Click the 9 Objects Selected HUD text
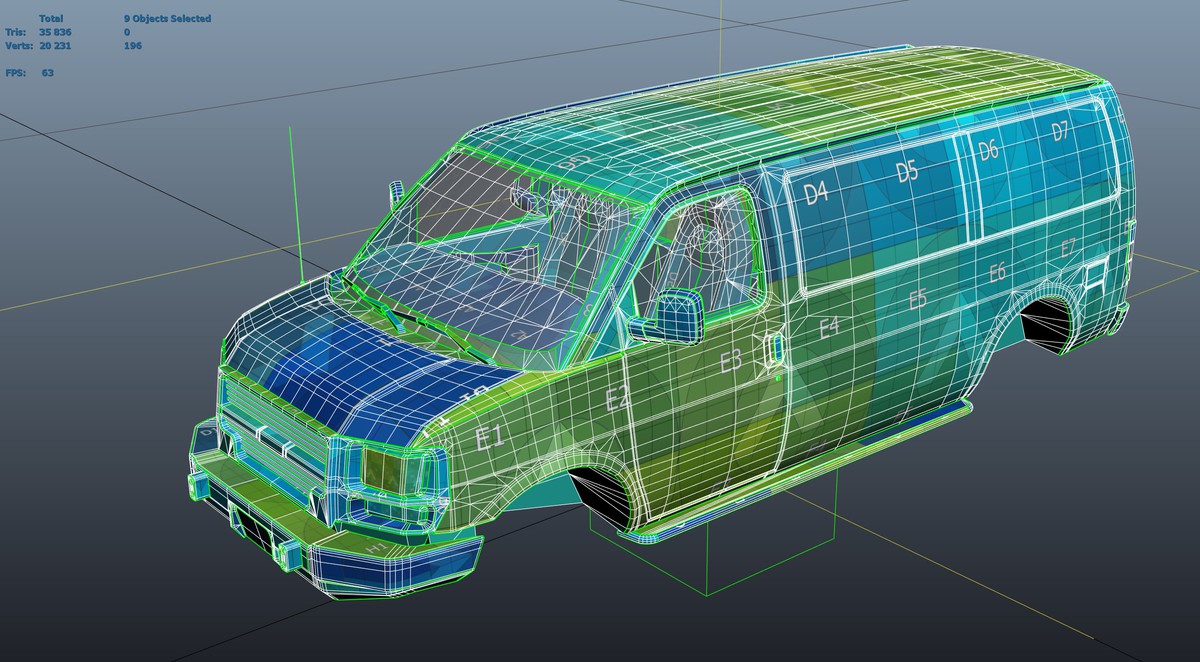Viewport: 1200px width, 662px height. click(167, 17)
